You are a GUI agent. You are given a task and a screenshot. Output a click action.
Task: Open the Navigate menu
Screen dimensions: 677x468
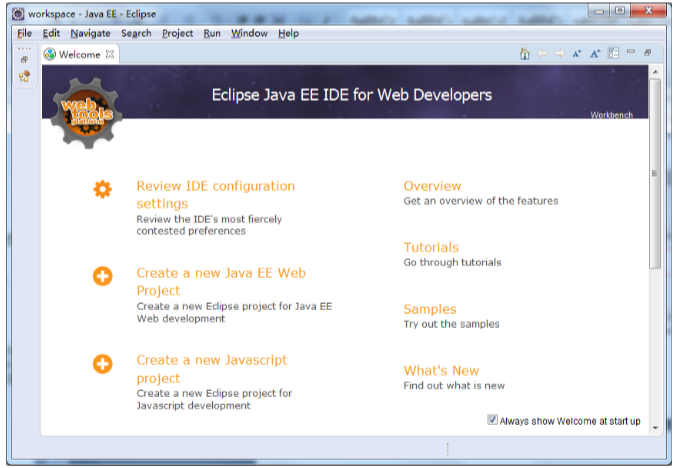tap(90, 33)
